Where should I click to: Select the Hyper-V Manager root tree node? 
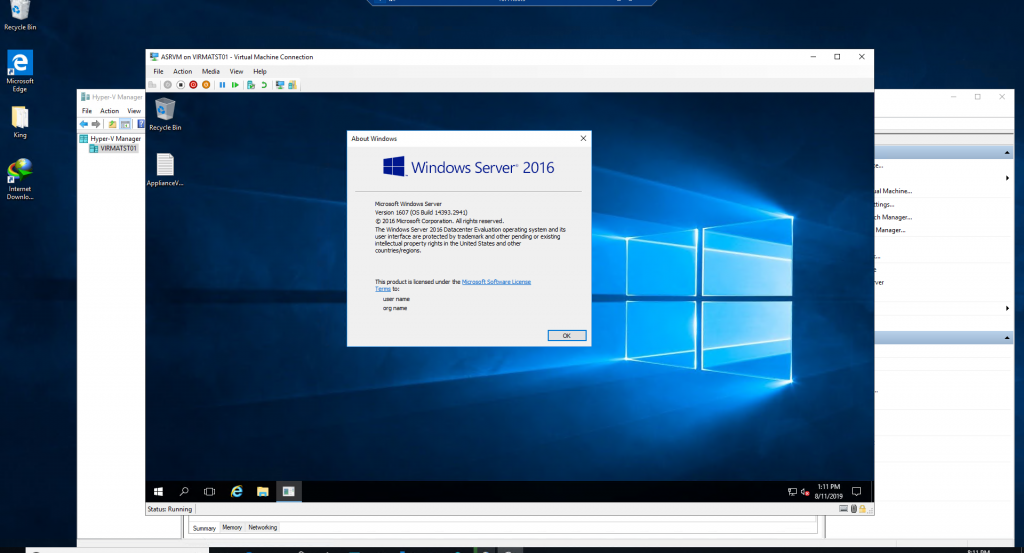pyautogui.click(x=110, y=138)
